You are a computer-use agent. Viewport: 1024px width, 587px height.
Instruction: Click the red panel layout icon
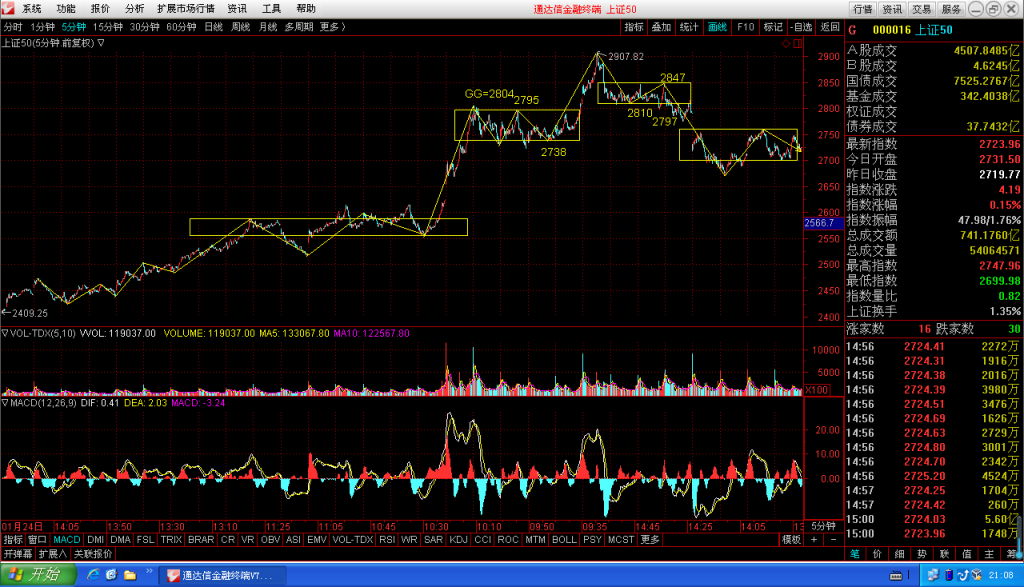pyautogui.click(x=797, y=43)
